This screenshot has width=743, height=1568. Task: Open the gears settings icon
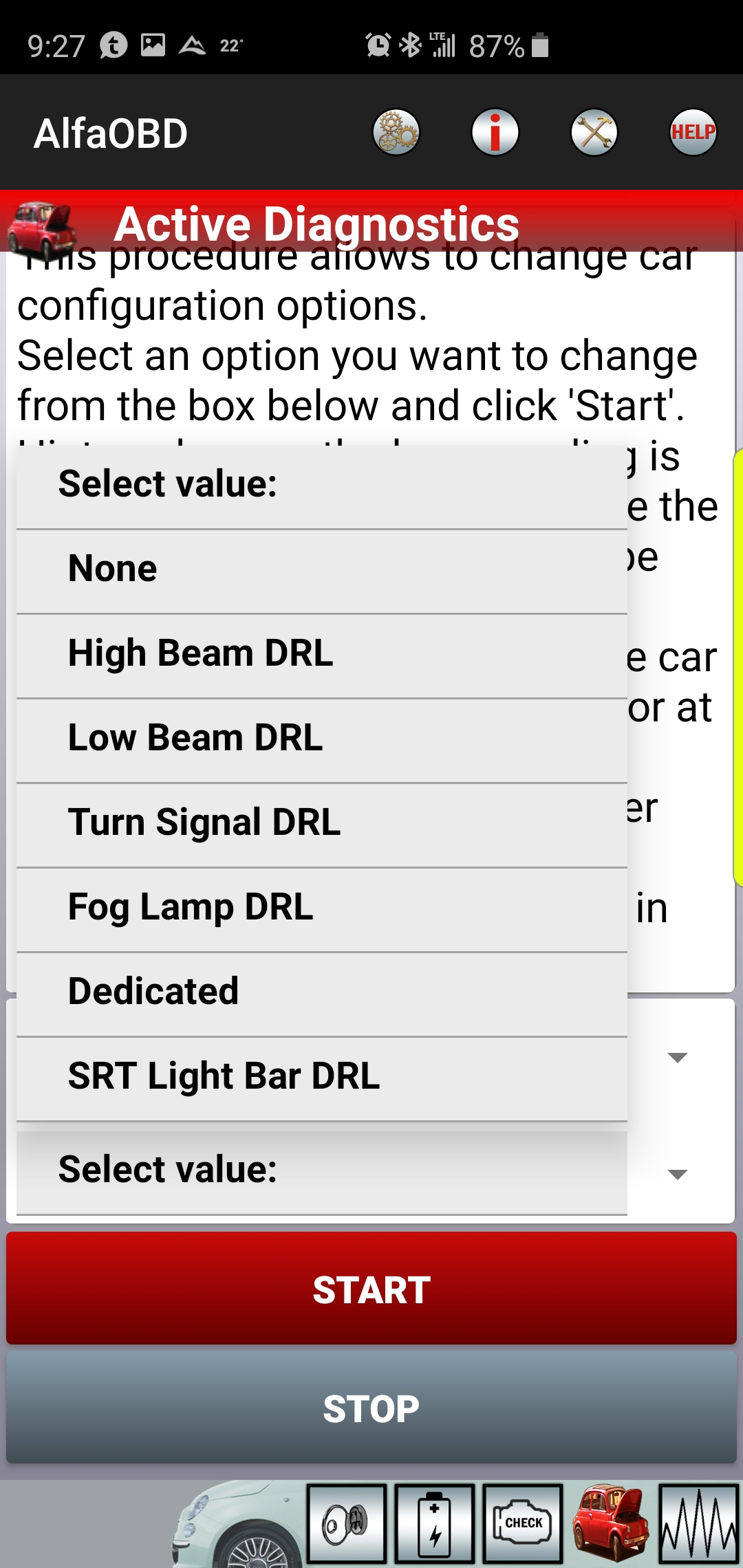(x=396, y=132)
